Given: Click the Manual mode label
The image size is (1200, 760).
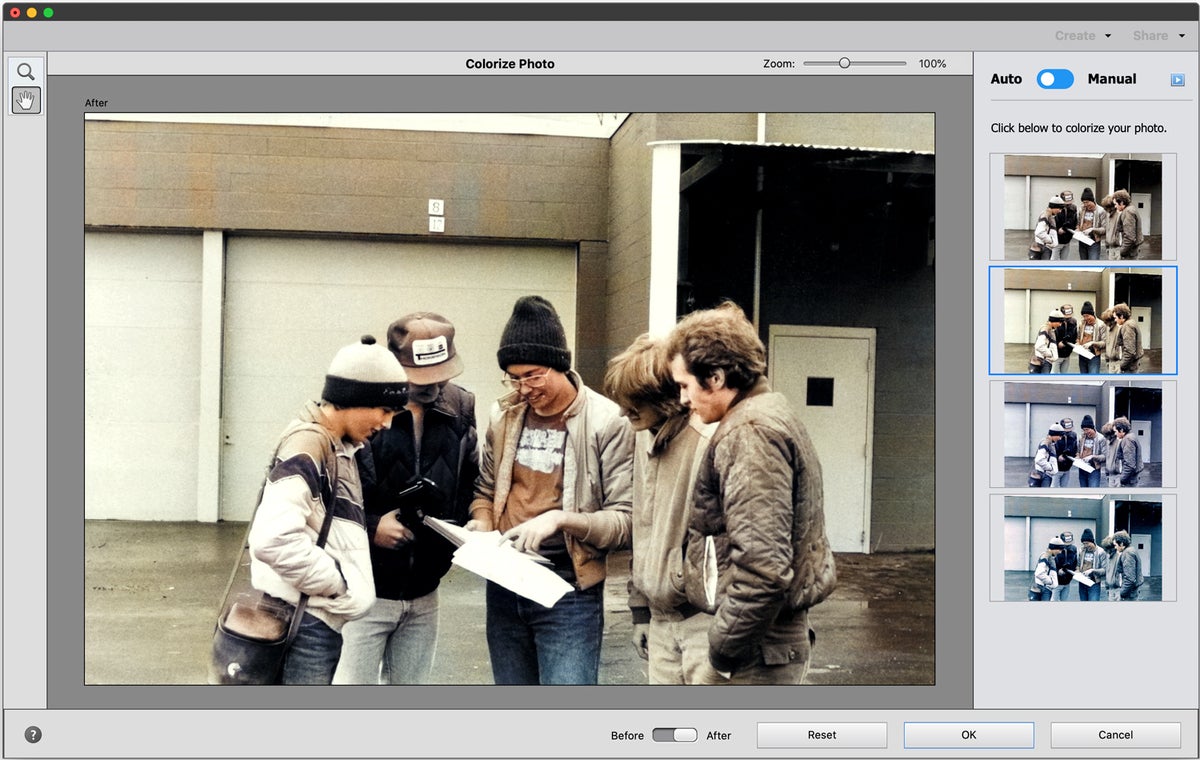Looking at the screenshot, I should pos(1112,79).
